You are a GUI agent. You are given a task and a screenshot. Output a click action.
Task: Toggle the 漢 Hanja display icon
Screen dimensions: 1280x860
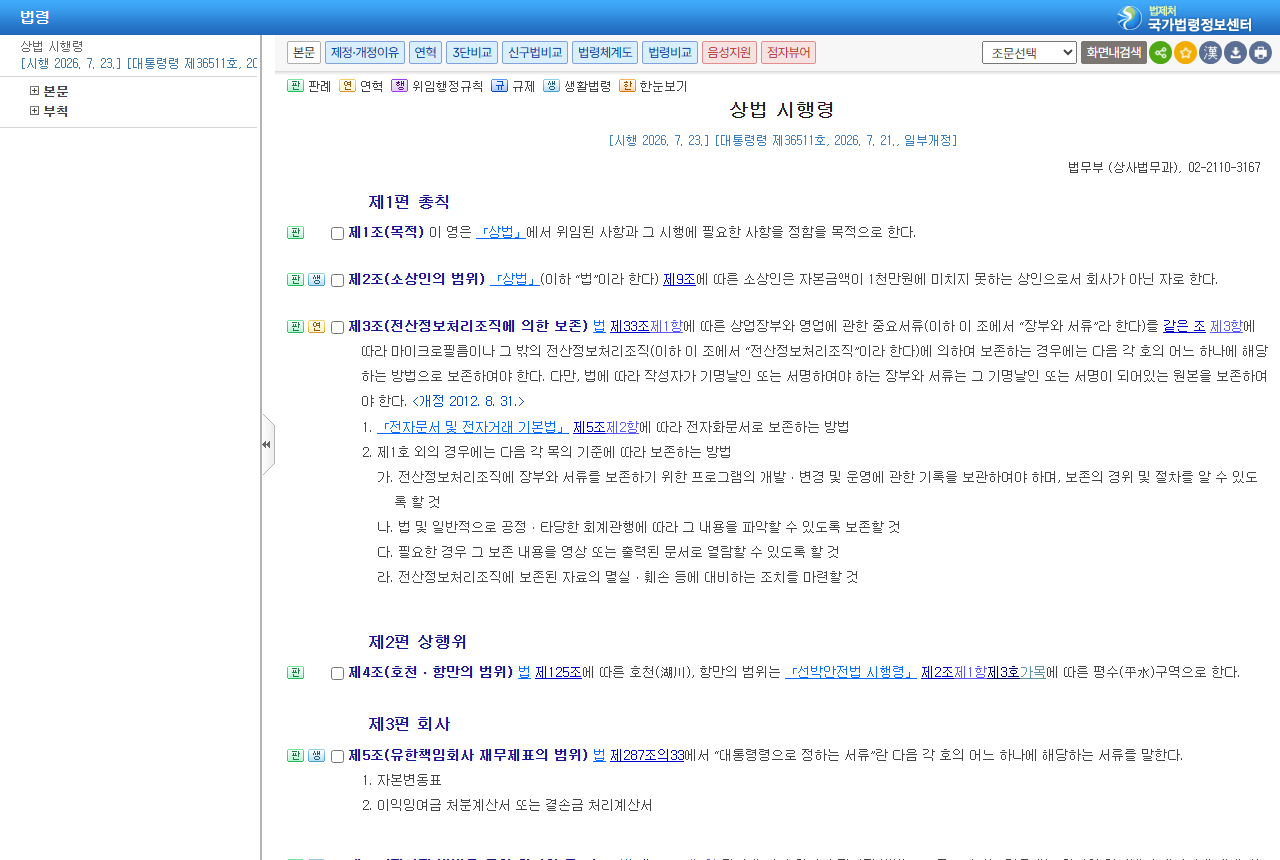click(1210, 53)
